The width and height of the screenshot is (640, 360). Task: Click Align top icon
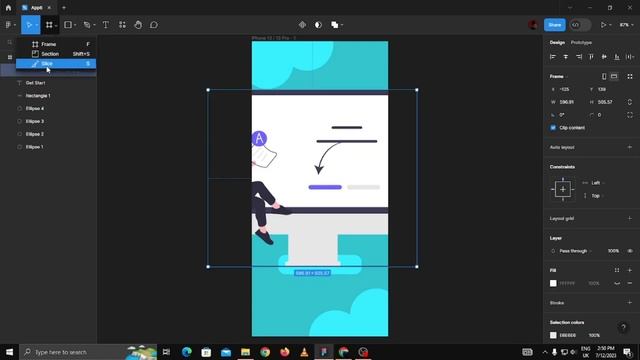click(x=591, y=57)
